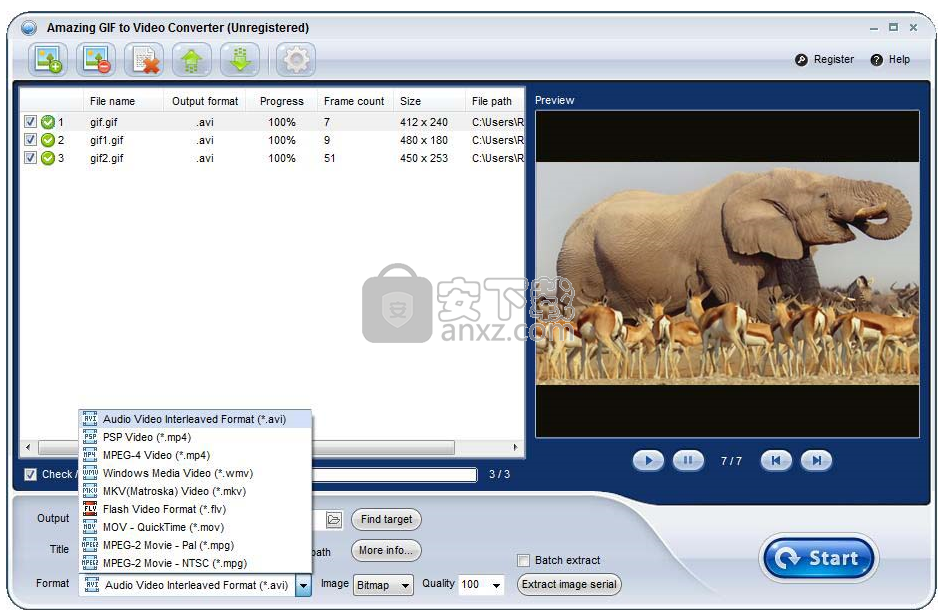The height and width of the screenshot is (610, 941).
Task: Click the Move down toolbar arrow
Action: 240,60
